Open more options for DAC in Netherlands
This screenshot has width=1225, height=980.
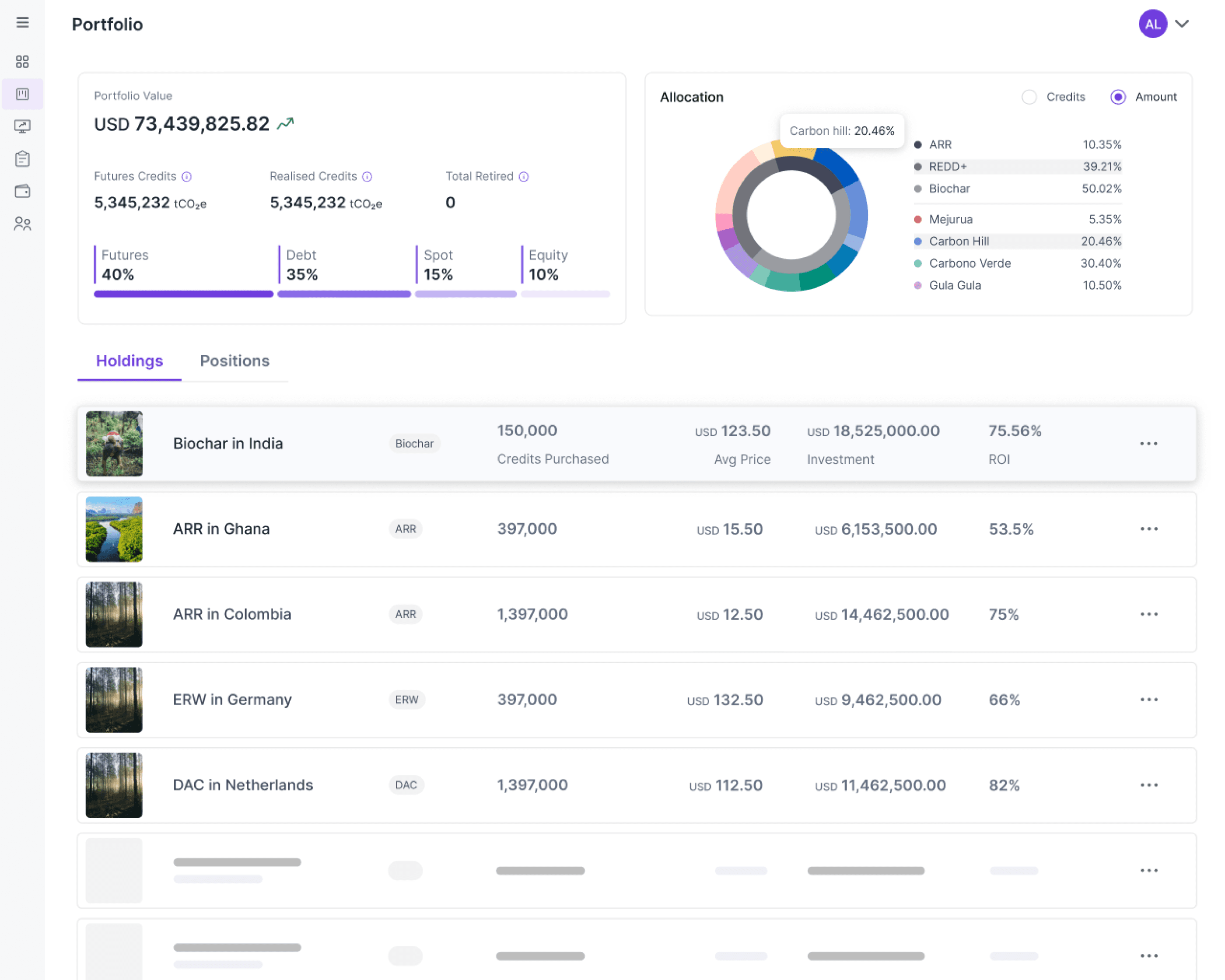pyautogui.click(x=1148, y=785)
